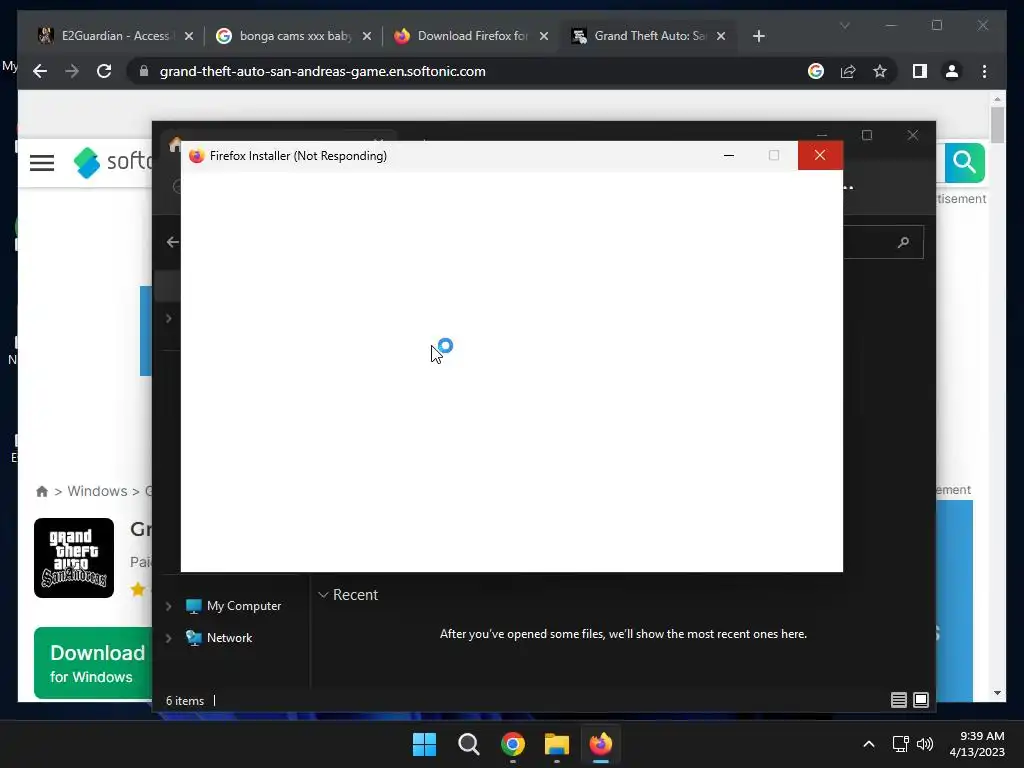
Task: Go forward in Chrome browser
Action: click(x=72, y=71)
